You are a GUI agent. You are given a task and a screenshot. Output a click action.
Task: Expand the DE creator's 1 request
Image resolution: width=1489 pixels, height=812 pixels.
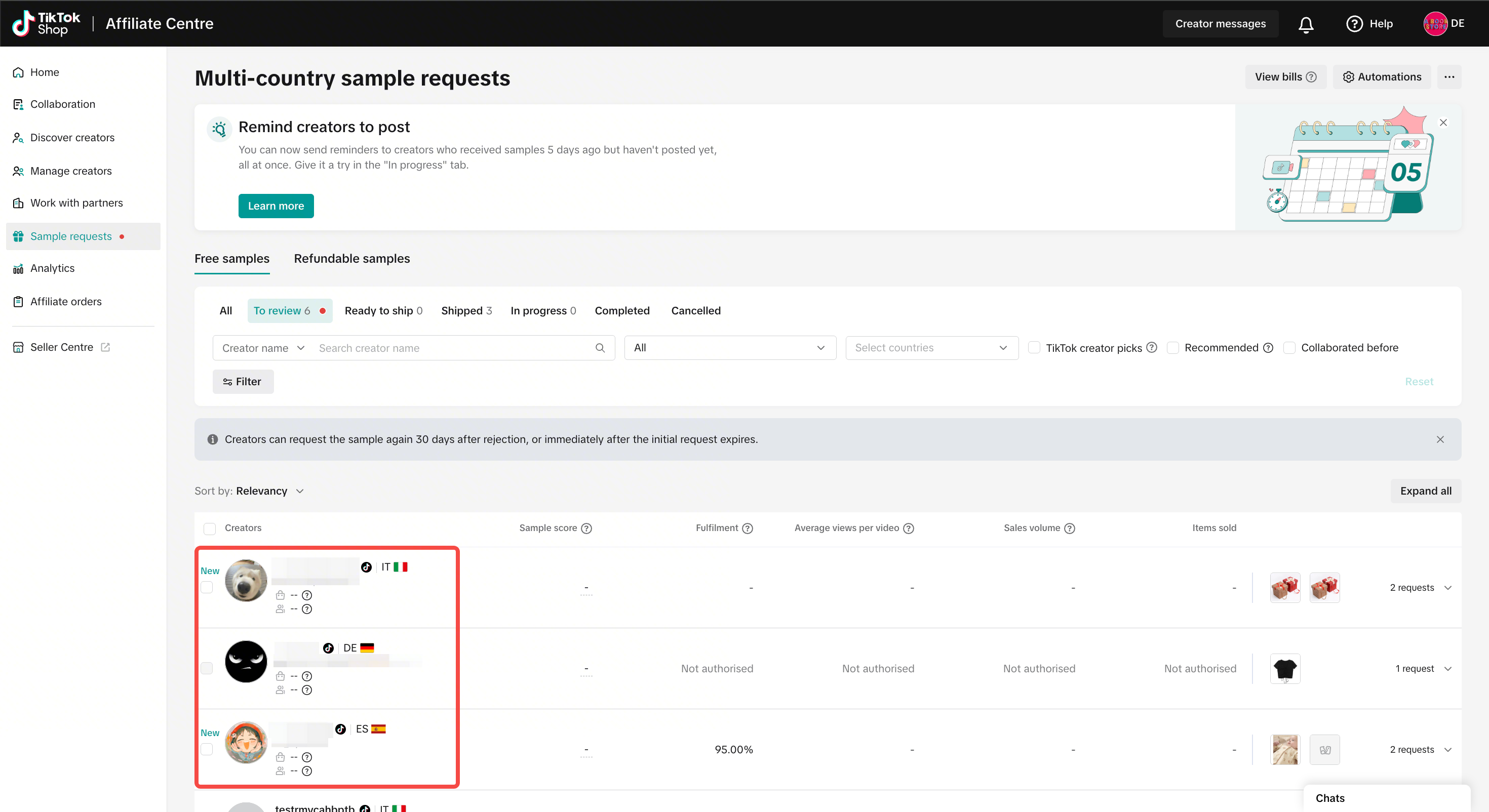(x=1424, y=668)
